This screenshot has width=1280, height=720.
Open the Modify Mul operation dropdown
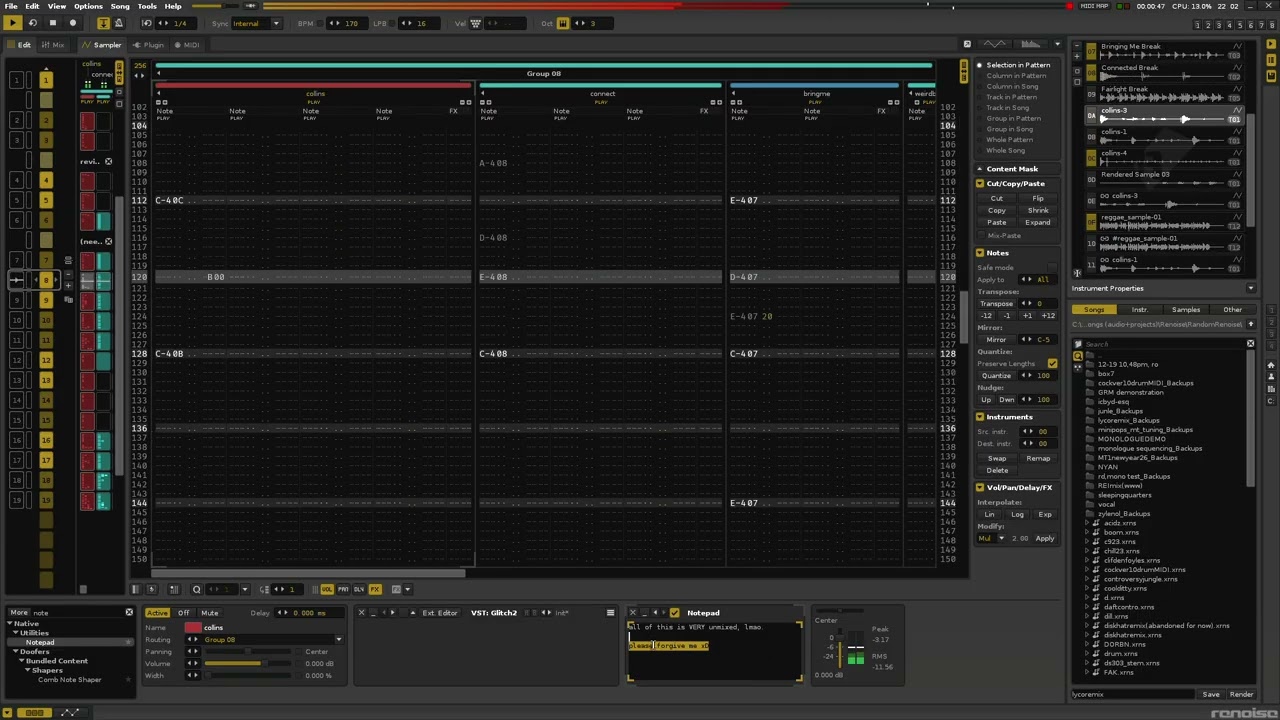click(991, 538)
